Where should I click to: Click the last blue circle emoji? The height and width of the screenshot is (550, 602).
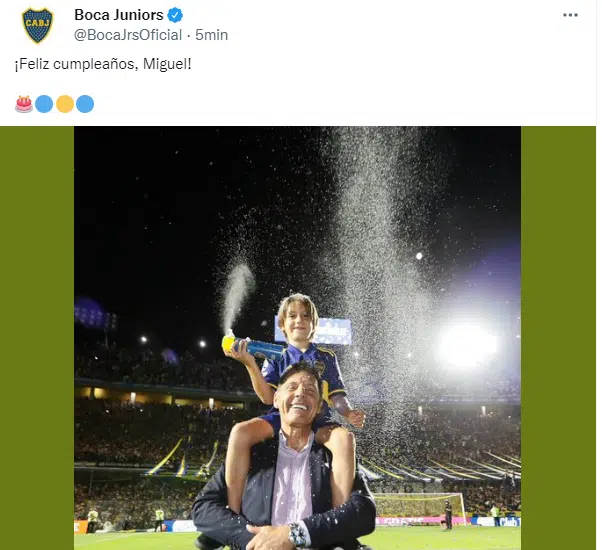click(85, 104)
